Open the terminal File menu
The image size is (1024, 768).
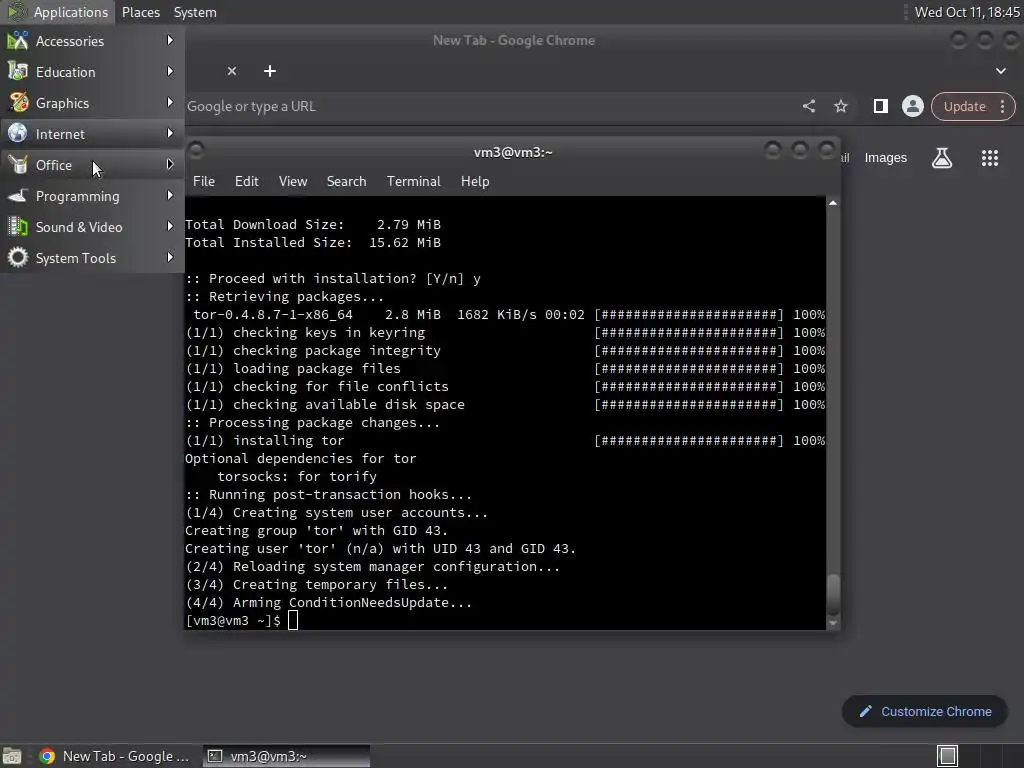[x=204, y=182]
